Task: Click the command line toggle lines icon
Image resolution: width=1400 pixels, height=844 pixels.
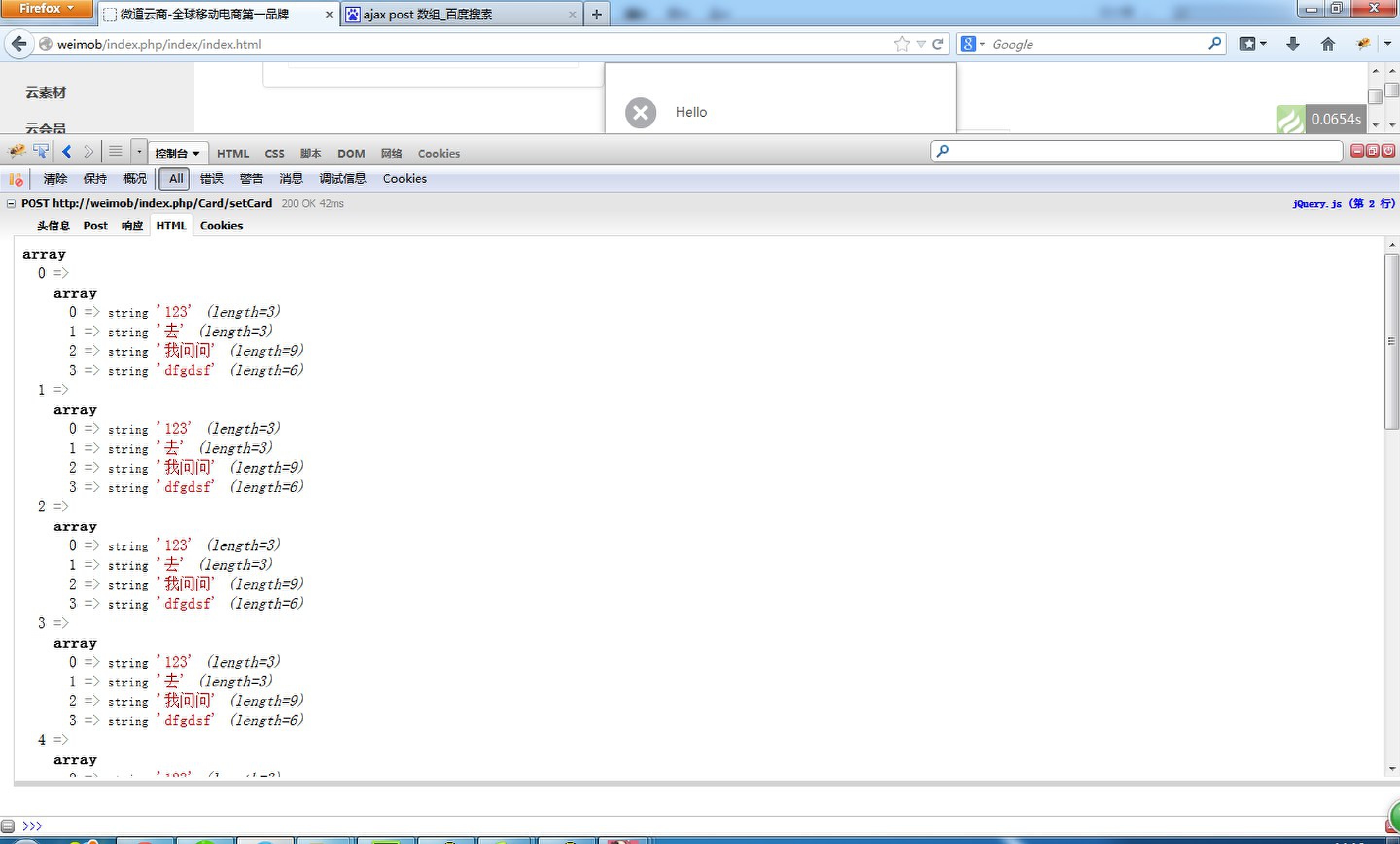Action: 115,151
